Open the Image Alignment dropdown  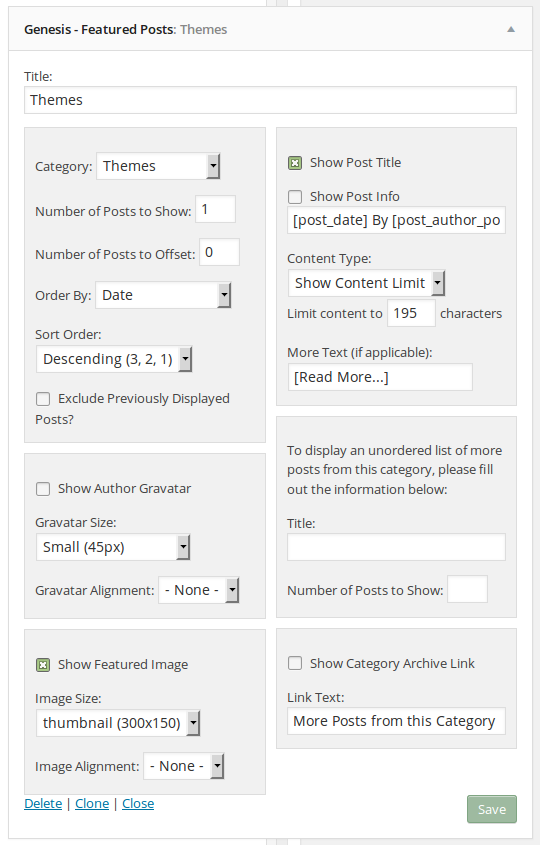(184, 766)
